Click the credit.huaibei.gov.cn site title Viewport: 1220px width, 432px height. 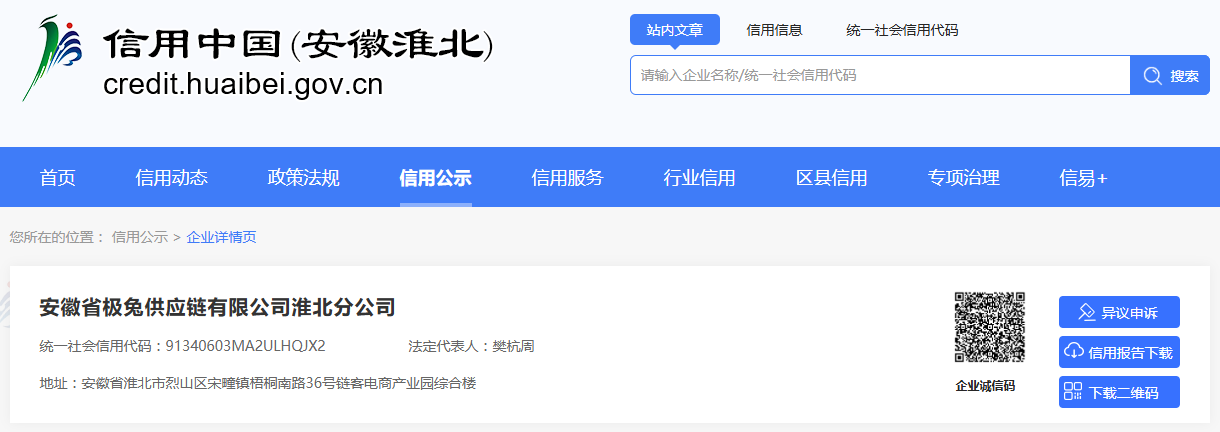pos(243,84)
